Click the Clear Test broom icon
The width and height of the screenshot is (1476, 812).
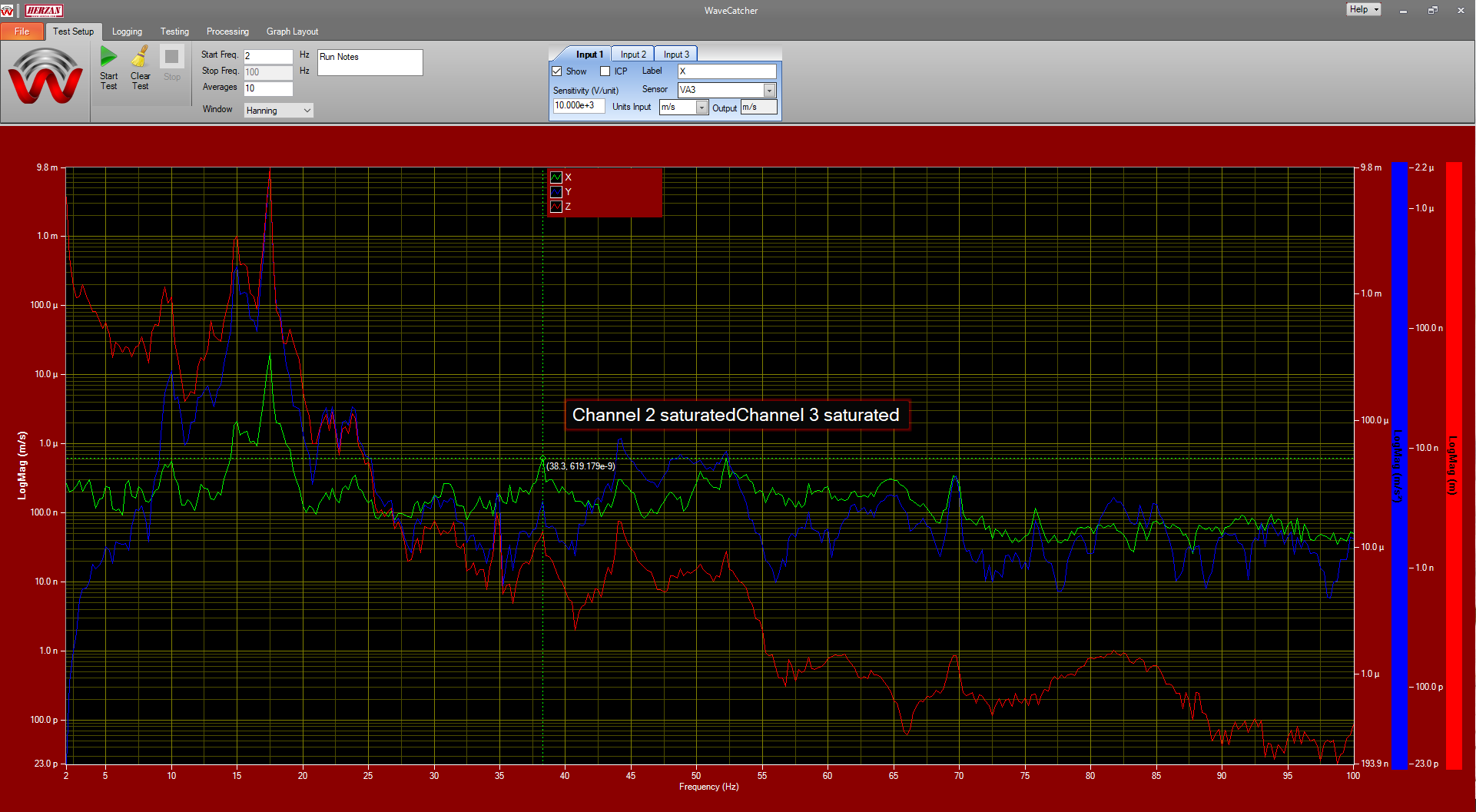[140, 57]
